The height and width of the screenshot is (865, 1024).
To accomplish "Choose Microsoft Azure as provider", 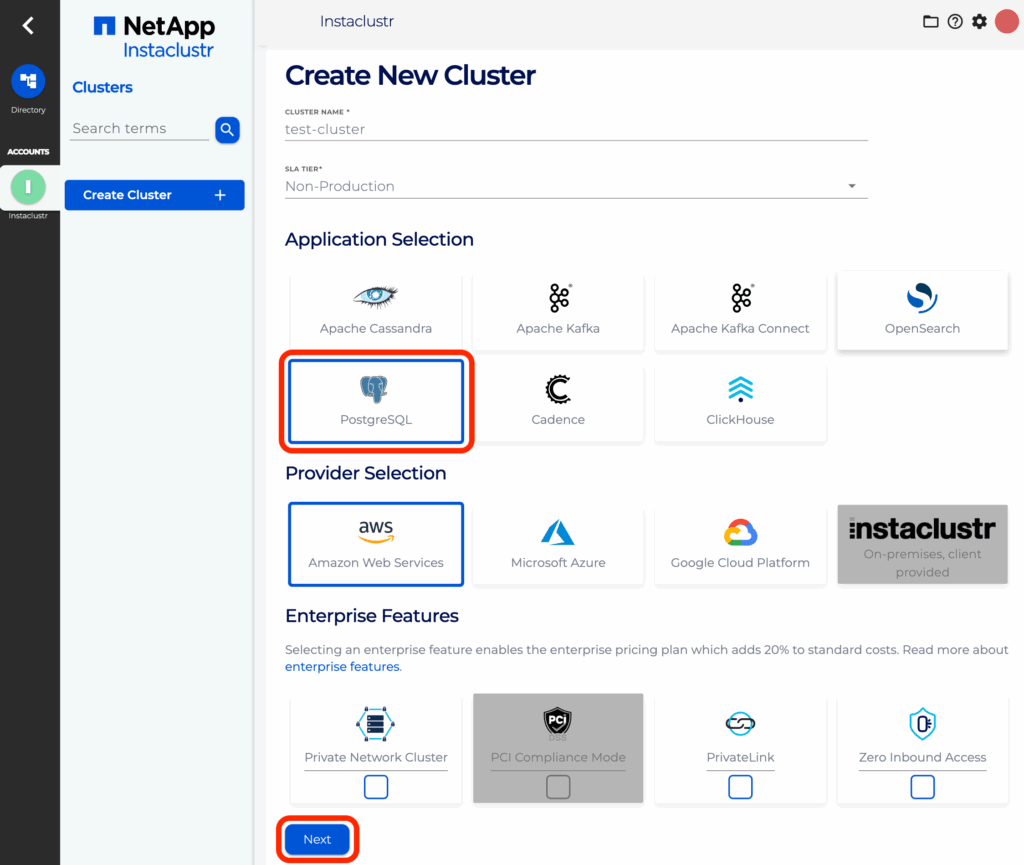I will (x=557, y=544).
